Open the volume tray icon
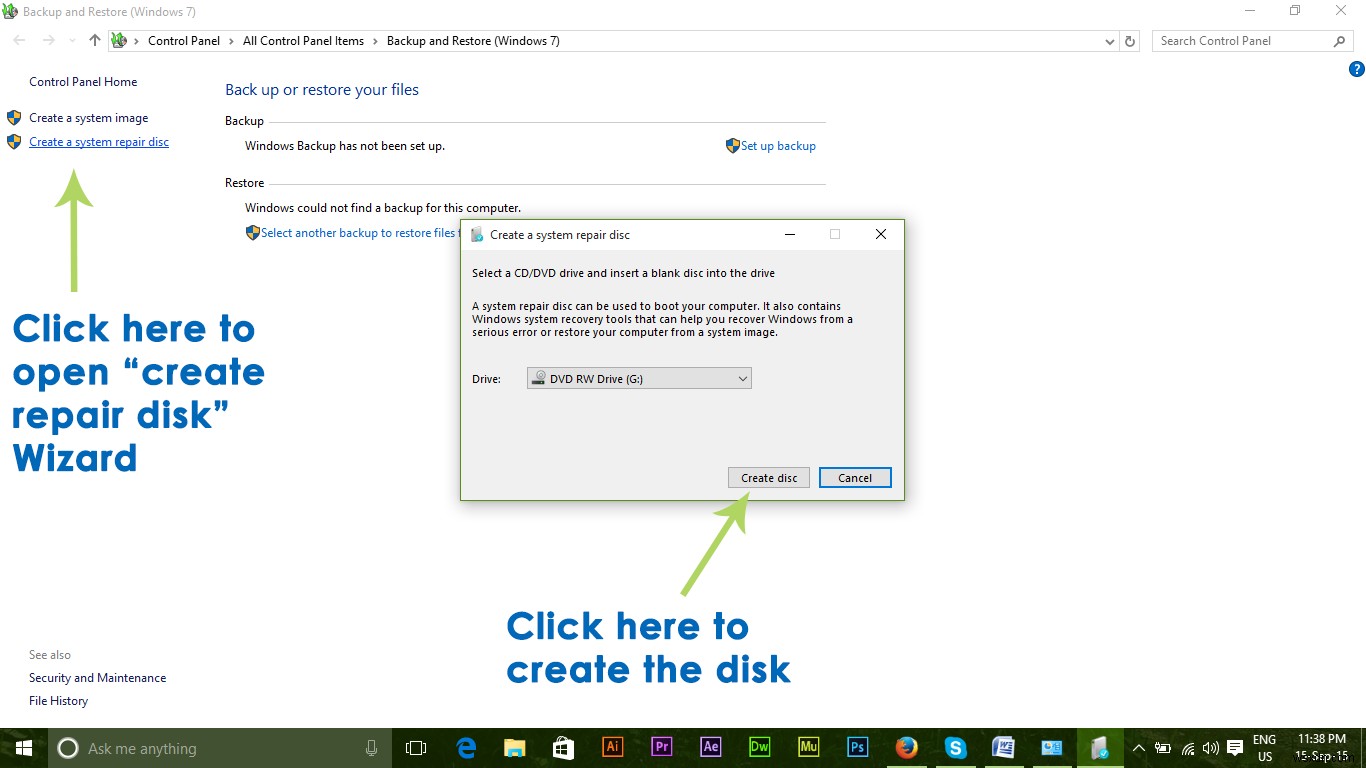The image size is (1366, 768). [x=1211, y=748]
